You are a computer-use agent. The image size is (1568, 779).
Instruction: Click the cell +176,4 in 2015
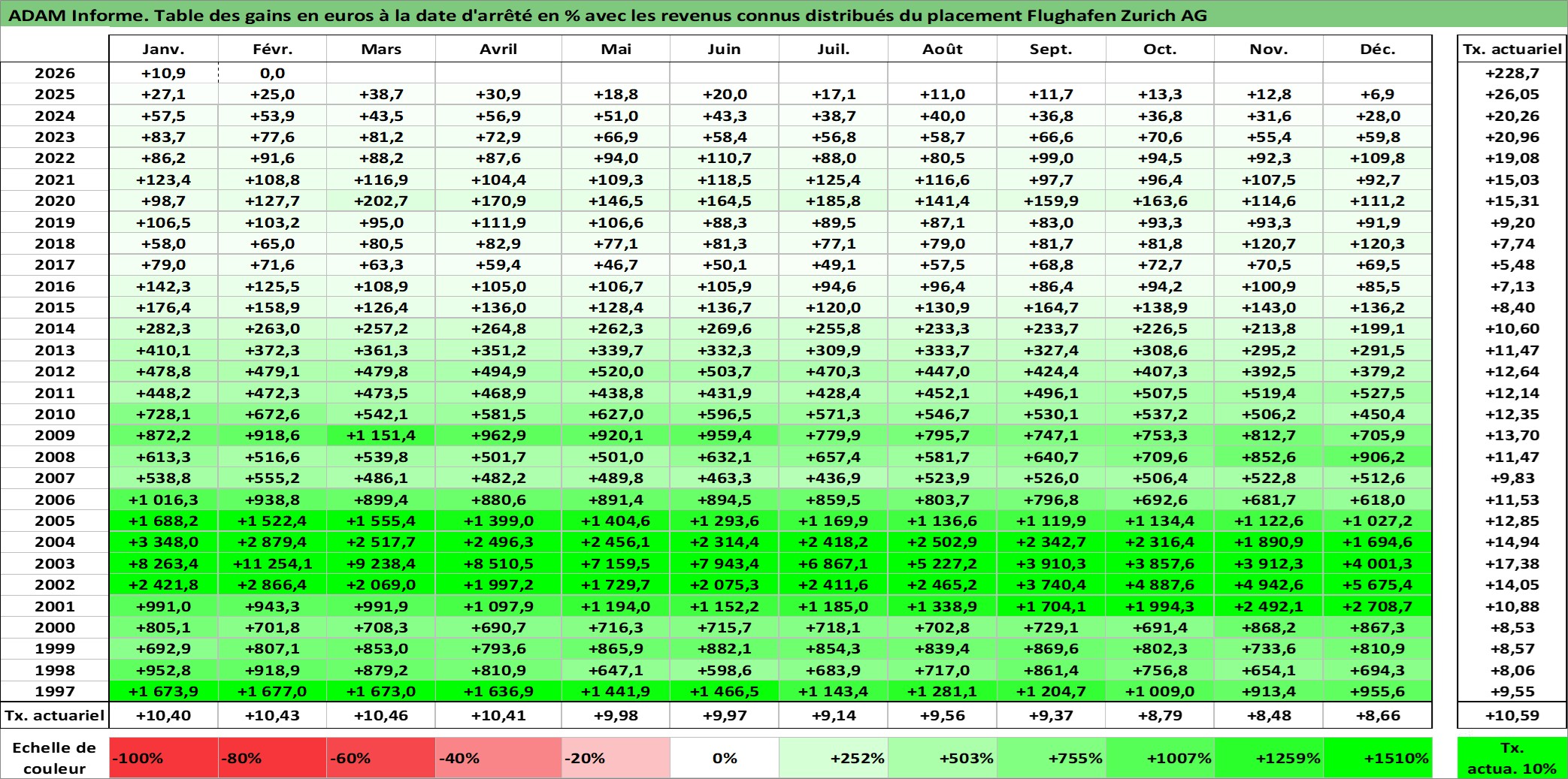click(x=163, y=307)
